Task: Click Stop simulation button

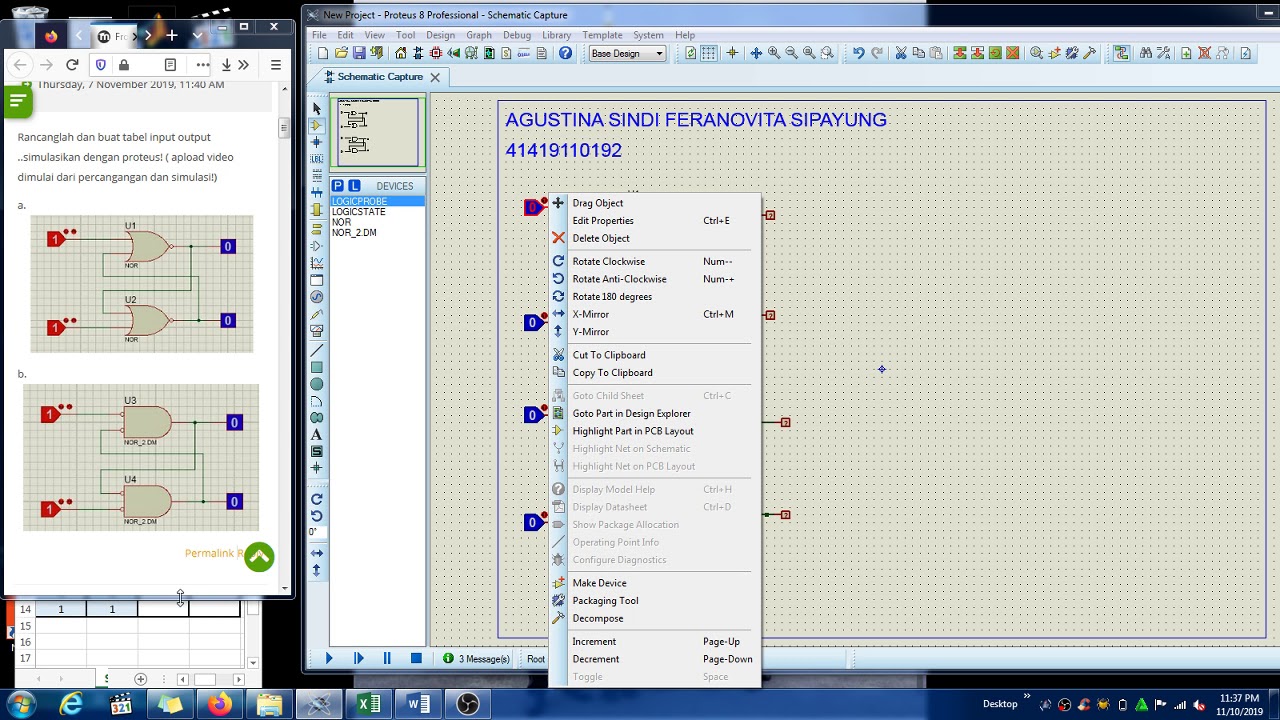Action: 416,658
